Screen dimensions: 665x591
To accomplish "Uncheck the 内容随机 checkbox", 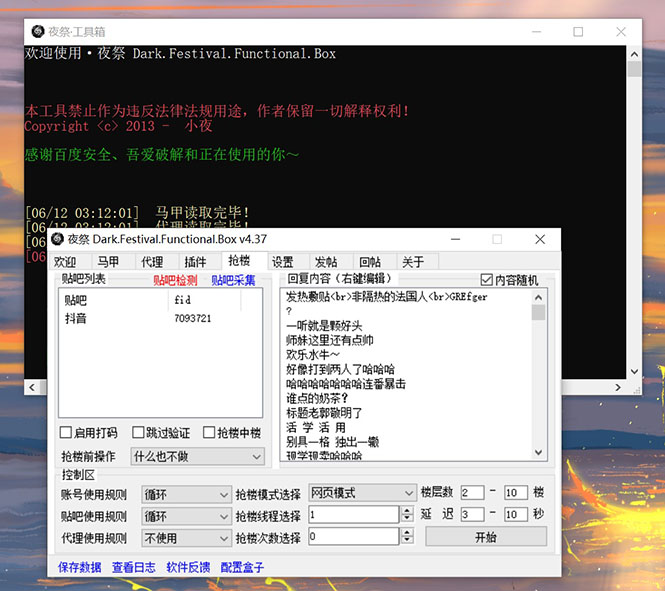I will (x=487, y=280).
